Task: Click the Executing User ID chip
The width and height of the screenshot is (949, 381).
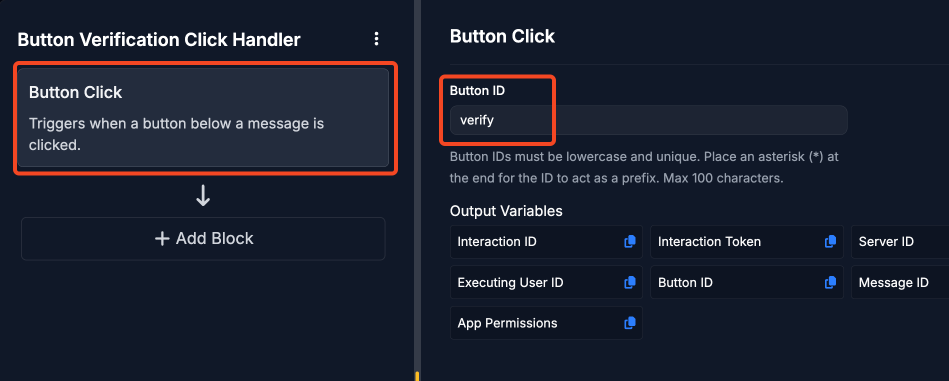Action: [x=546, y=282]
